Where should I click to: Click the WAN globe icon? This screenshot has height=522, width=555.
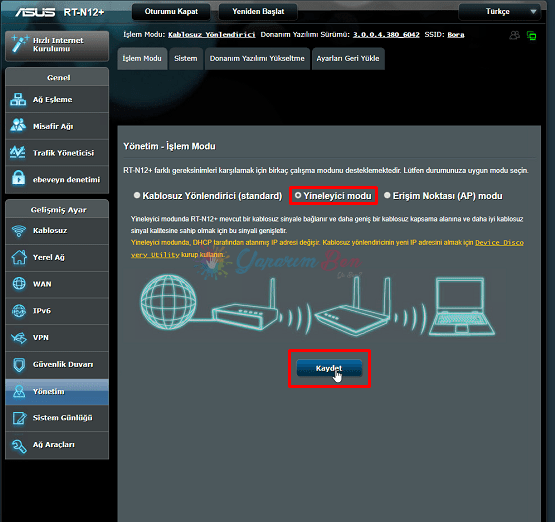click(19, 284)
